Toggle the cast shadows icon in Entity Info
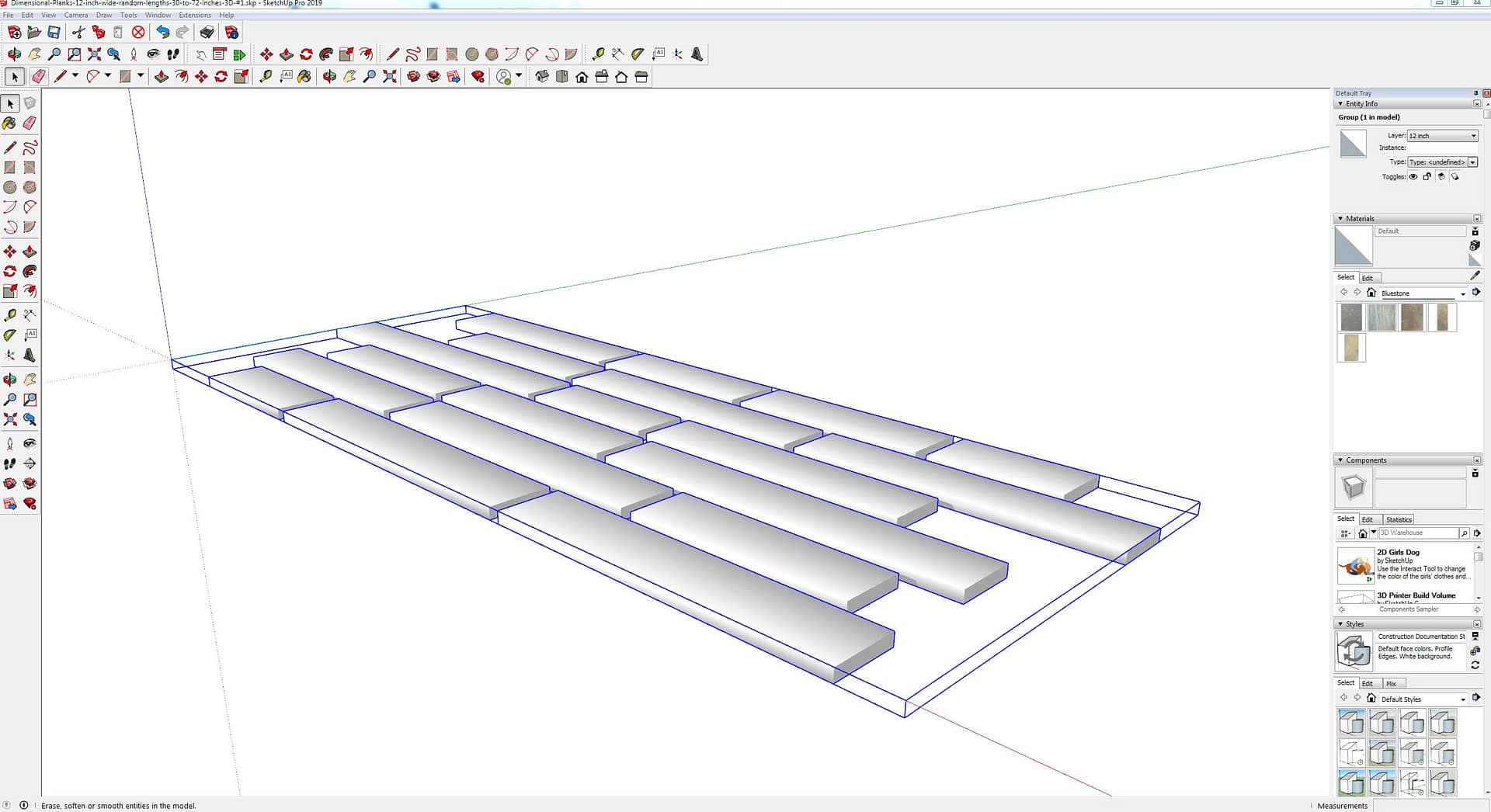 (1441, 177)
